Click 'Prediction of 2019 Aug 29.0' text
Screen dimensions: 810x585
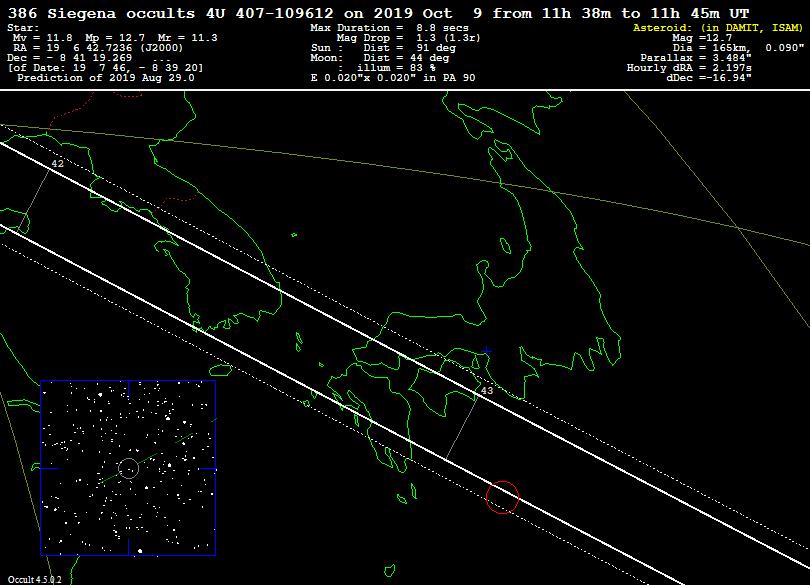tap(106, 78)
